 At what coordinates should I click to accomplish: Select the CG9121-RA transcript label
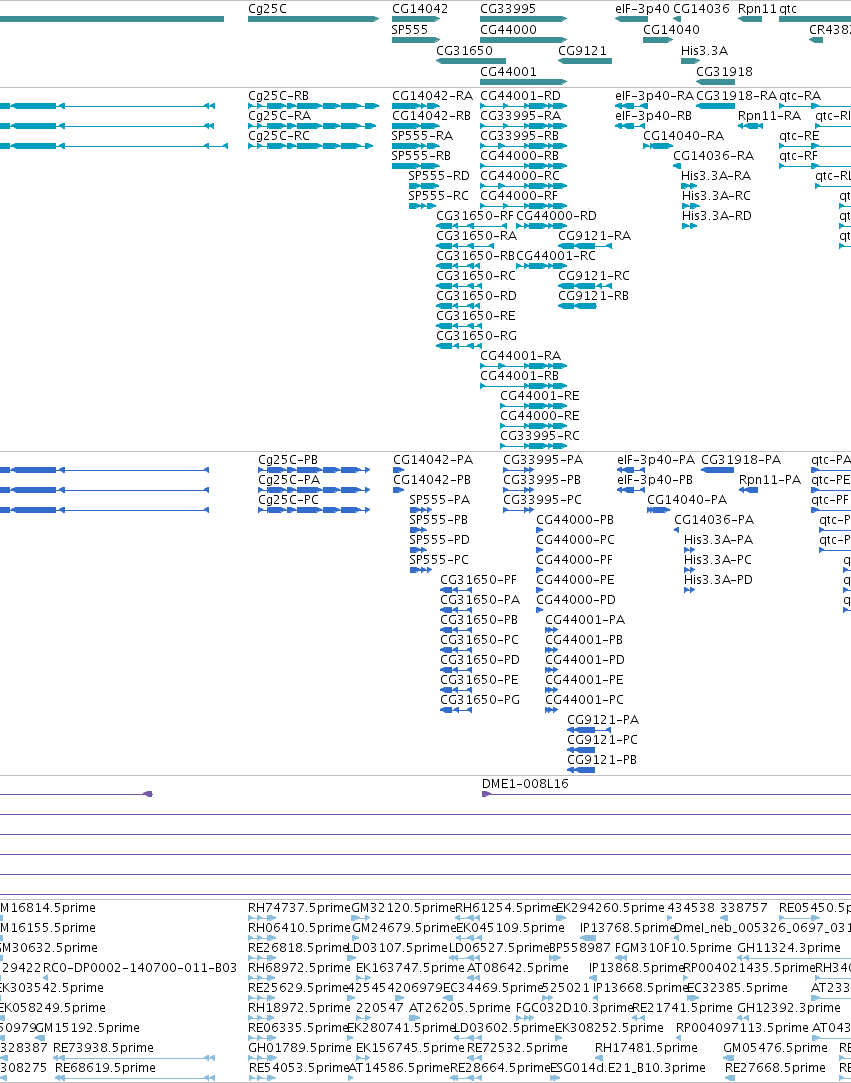point(594,236)
